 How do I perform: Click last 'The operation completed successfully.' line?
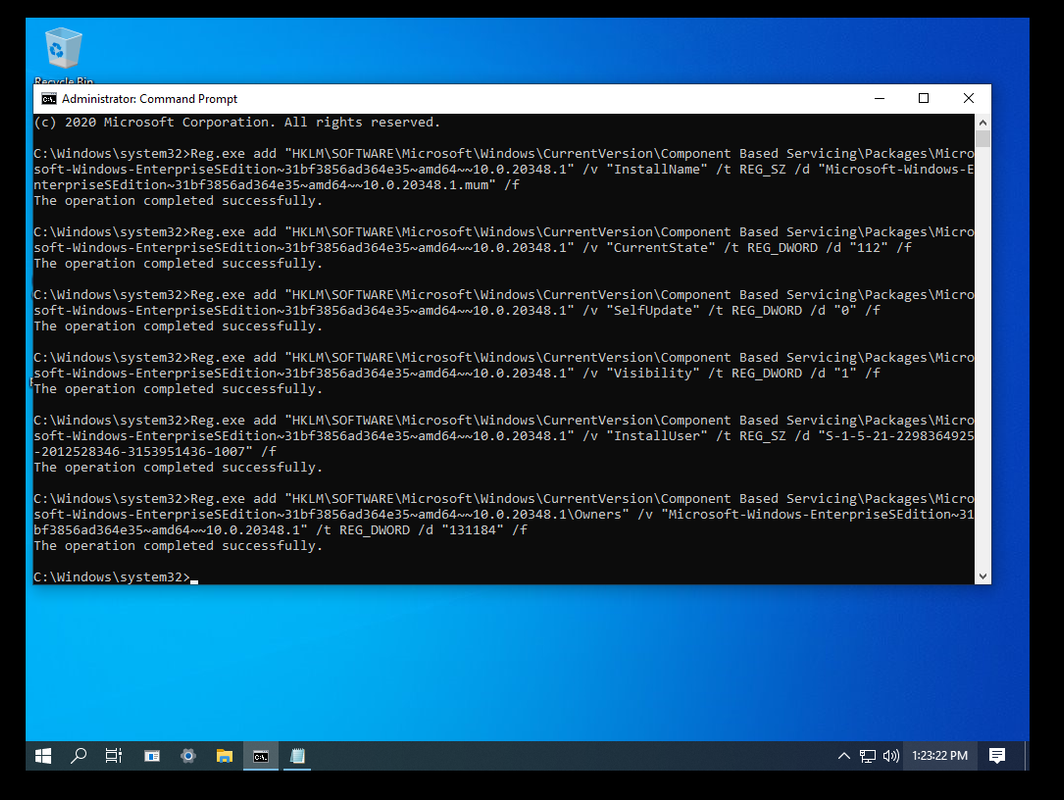(178, 546)
